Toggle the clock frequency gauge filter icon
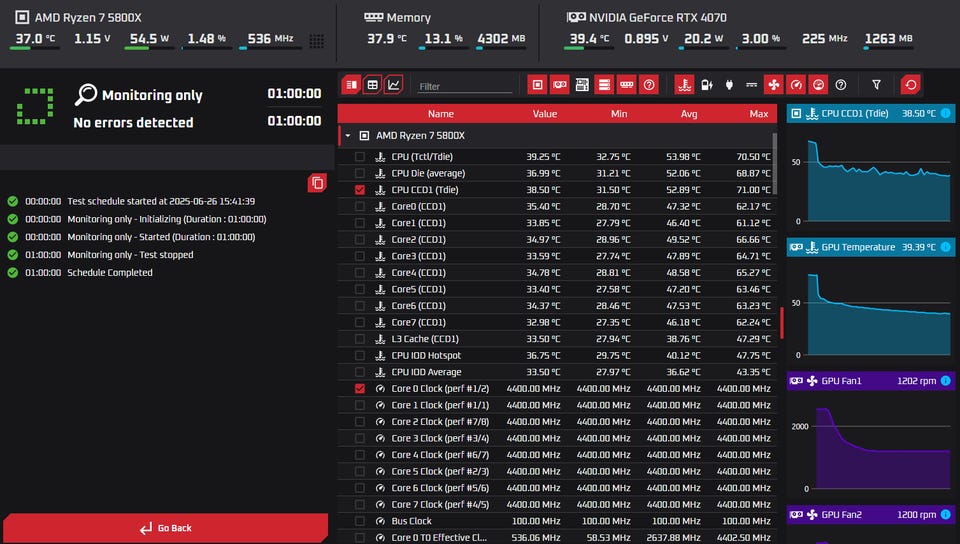This screenshot has height=544, width=960. 796,85
